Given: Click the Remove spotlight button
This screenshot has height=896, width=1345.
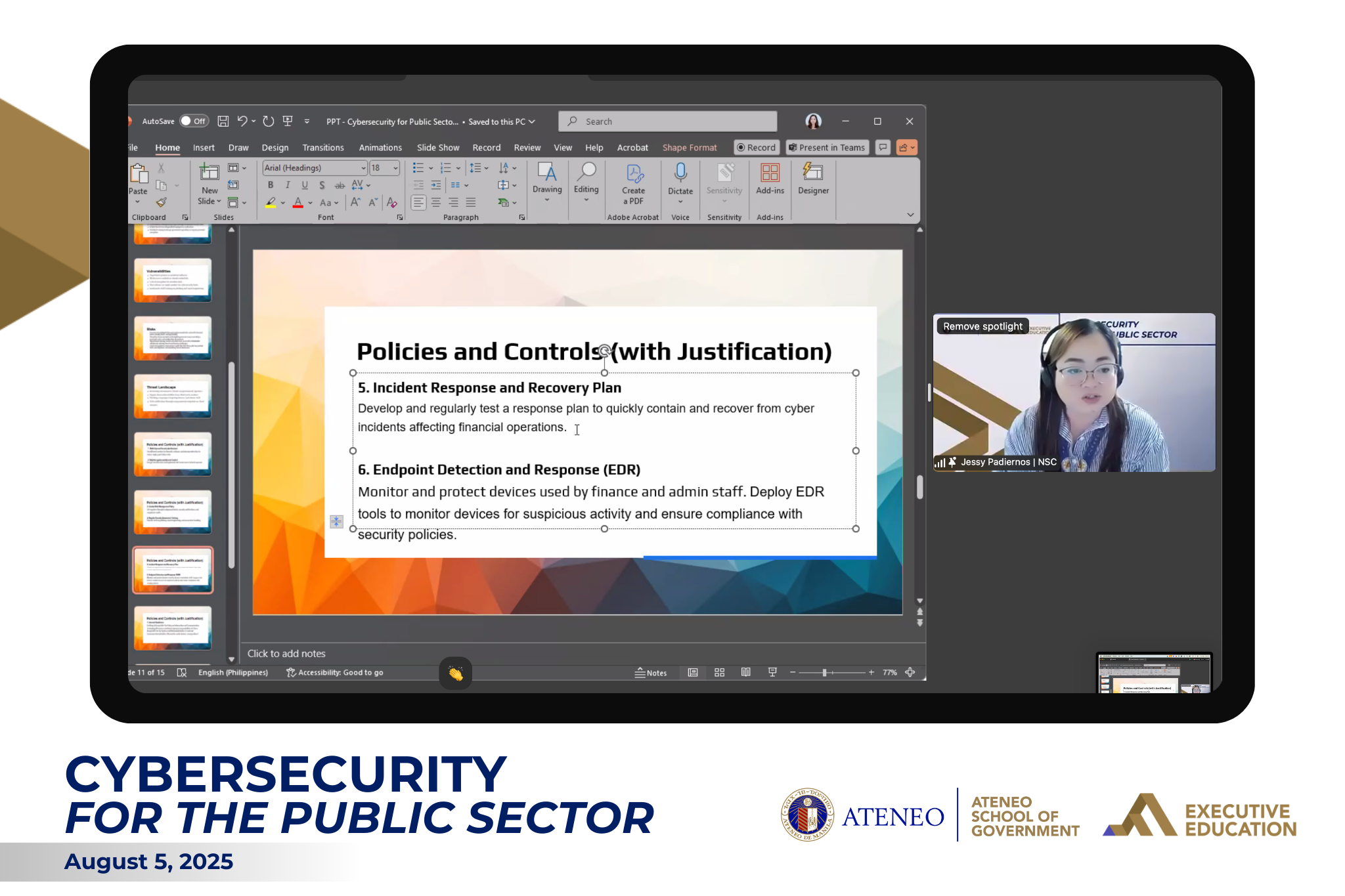Looking at the screenshot, I should (x=982, y=326).
